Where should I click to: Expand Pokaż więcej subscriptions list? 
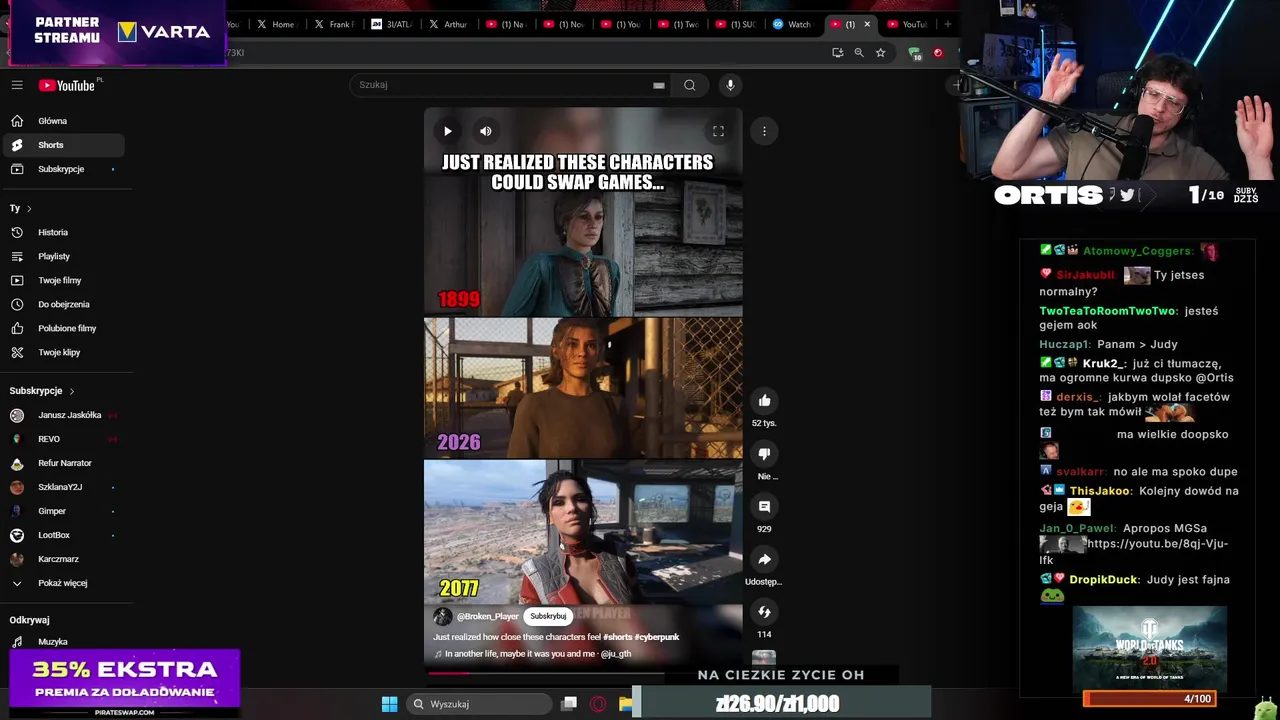[x=62, y=583]
